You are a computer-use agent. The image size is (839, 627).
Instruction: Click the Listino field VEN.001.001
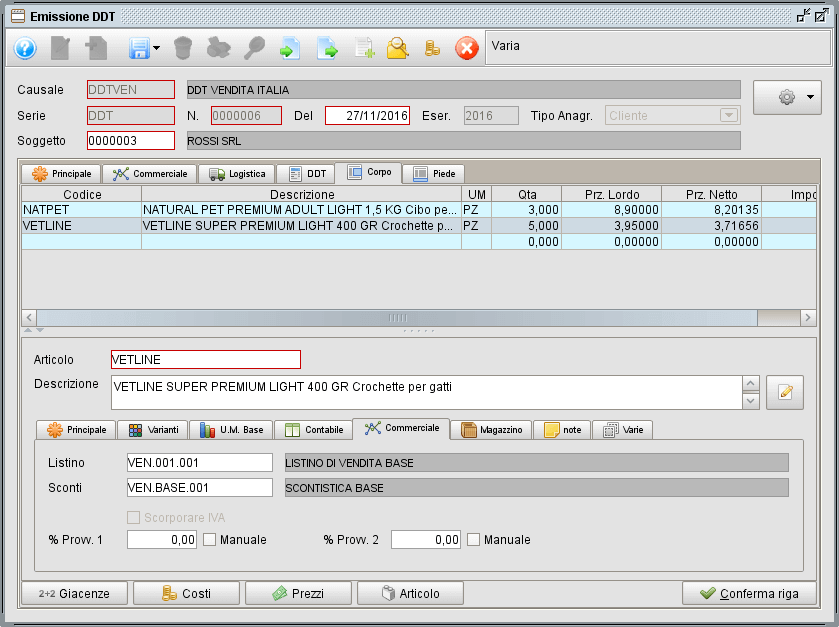point(200,463)
